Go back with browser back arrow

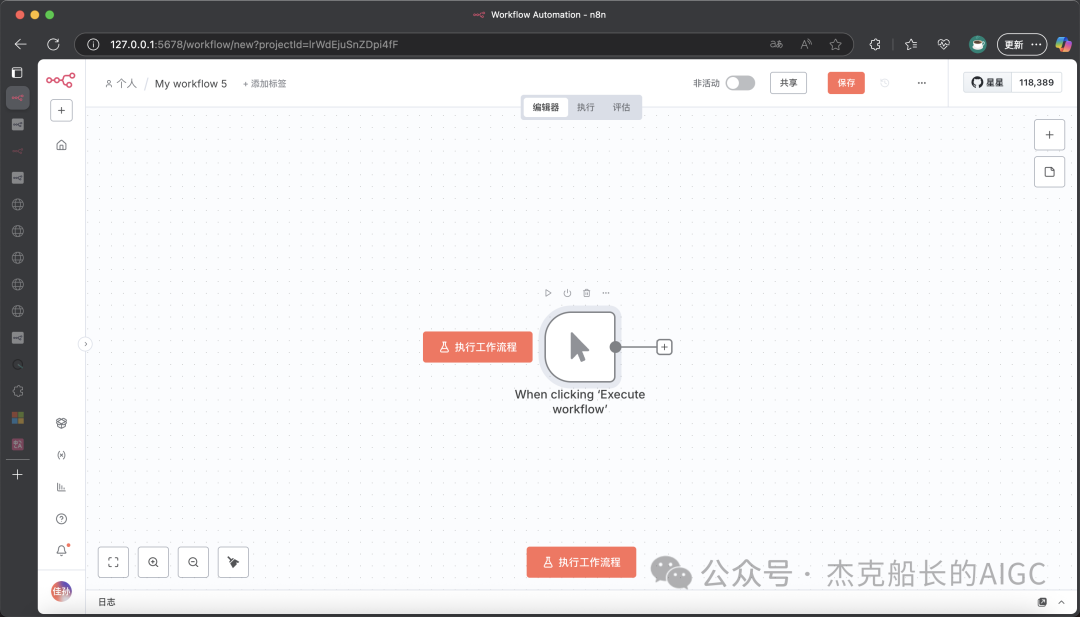(21, 44)
